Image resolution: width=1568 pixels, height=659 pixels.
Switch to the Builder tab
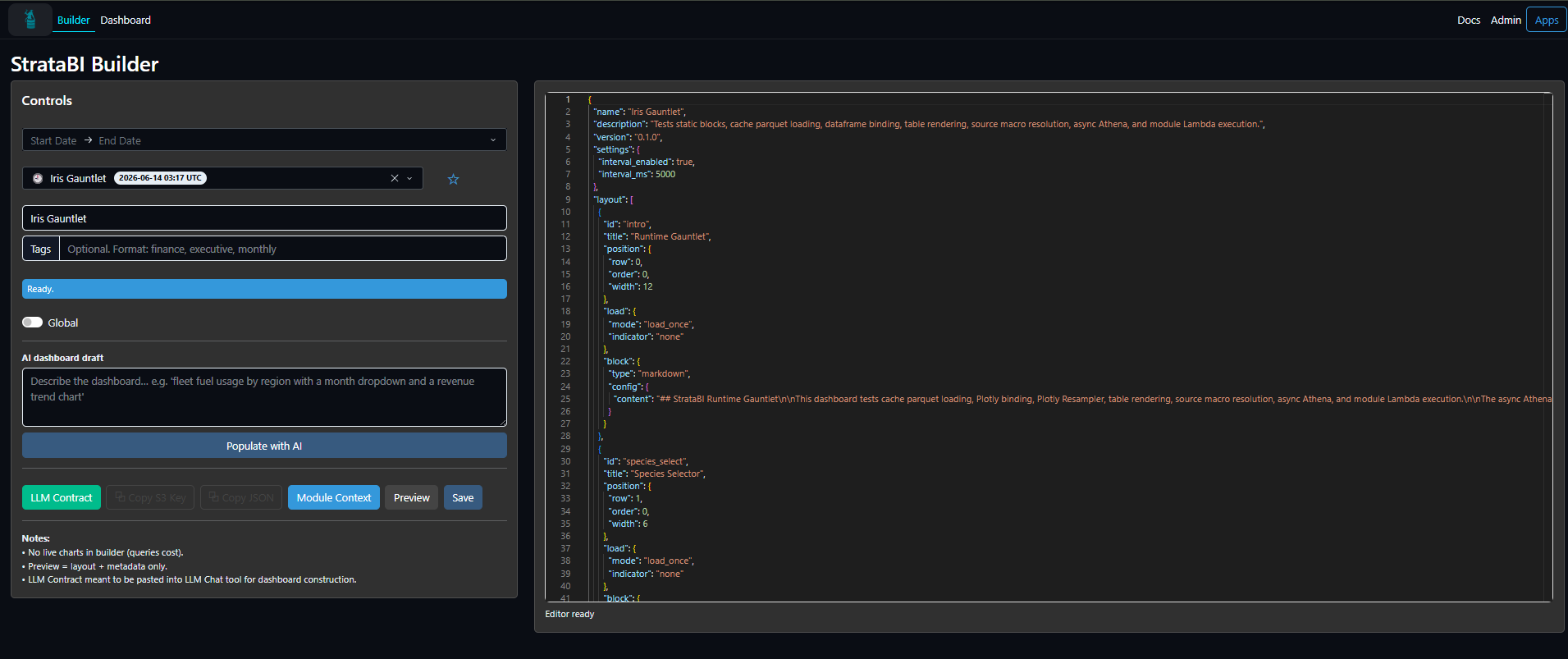tap(74, 20)
